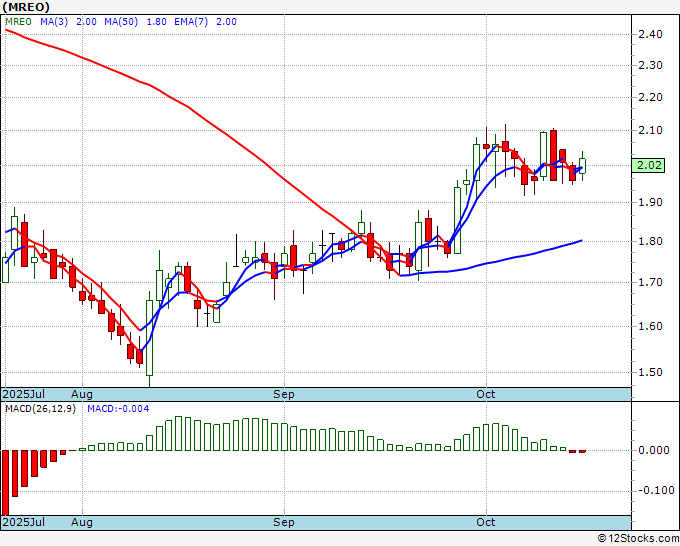This screenshot has height=546, width=680.
Task: Click Oct on the MACD axis
Action: [485, 522]
